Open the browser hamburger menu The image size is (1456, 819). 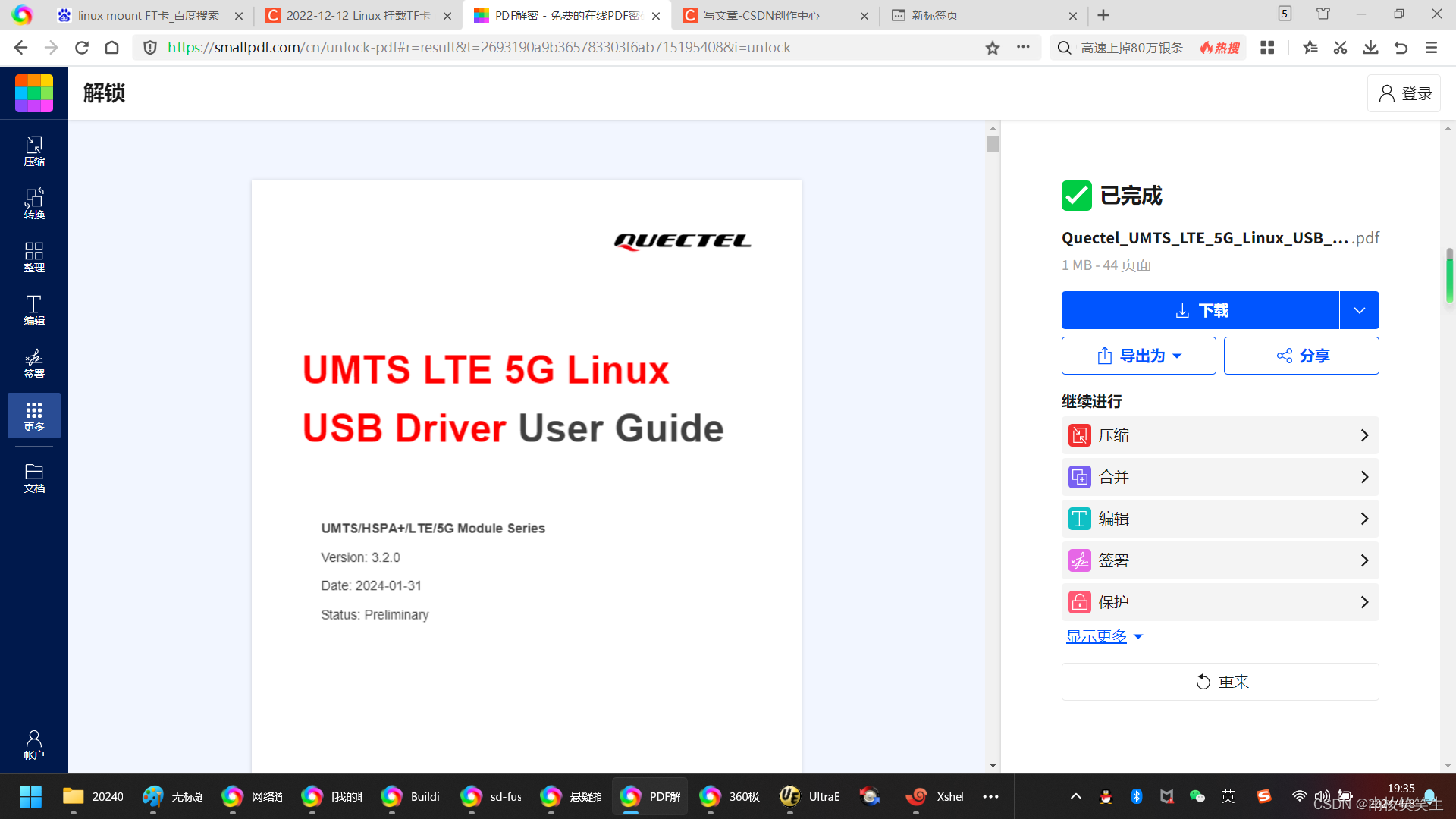[1432, 48]
